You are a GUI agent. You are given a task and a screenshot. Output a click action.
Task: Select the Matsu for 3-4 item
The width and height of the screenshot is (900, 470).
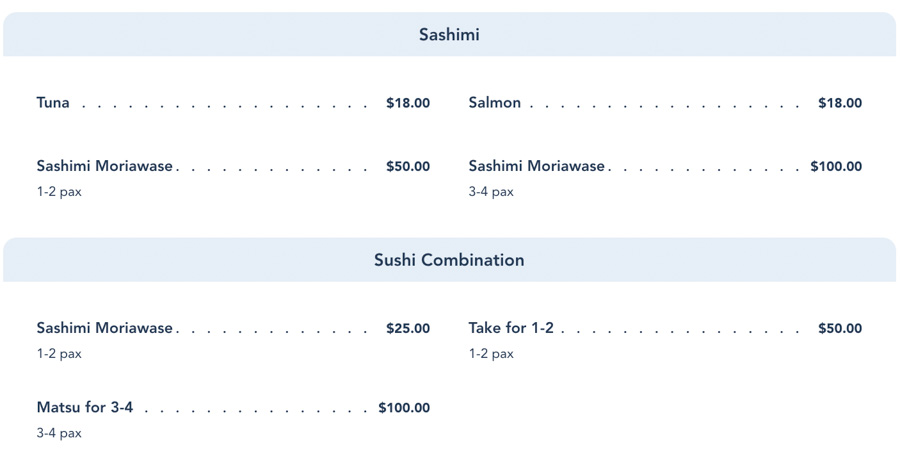(x=85, y=408)
